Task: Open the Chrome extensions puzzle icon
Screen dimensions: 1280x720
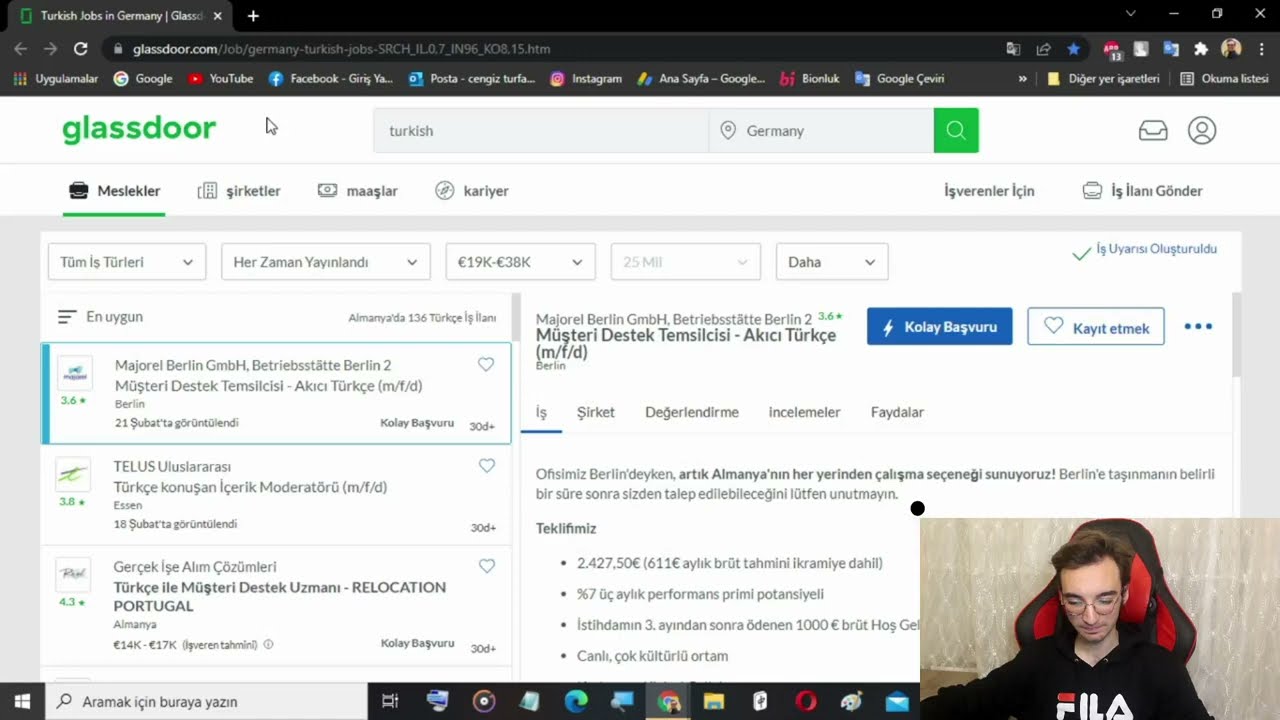Action: click(1201, 48)
